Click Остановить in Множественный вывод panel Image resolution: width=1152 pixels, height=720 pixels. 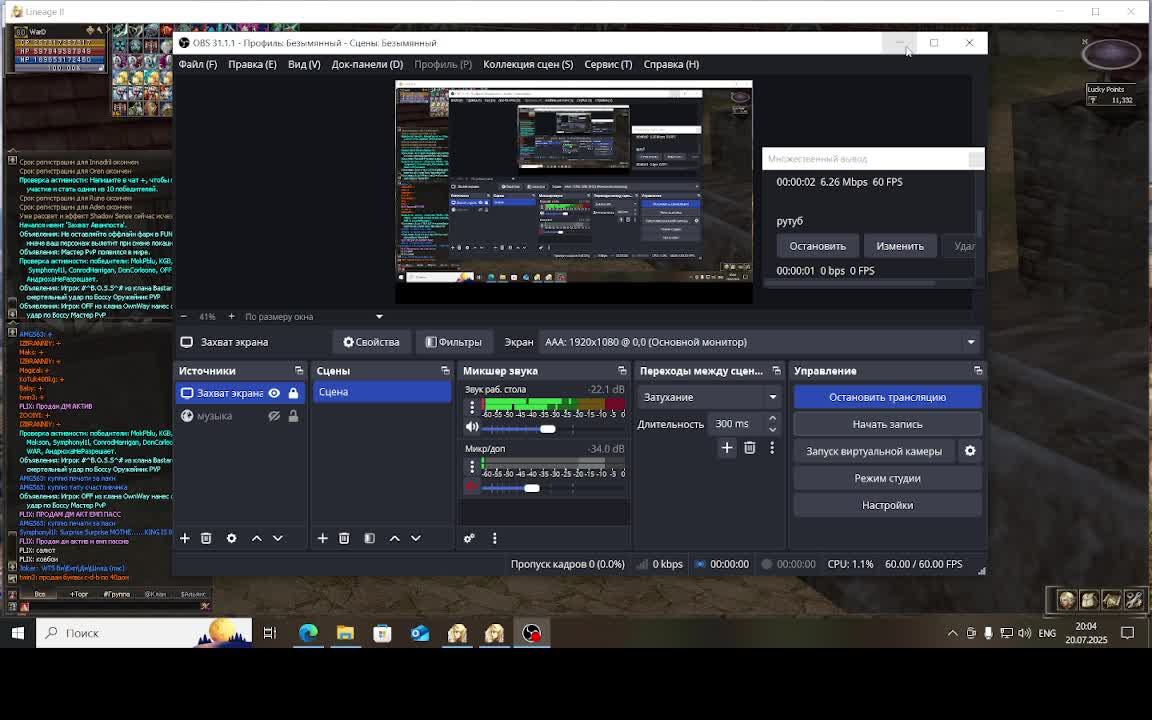[818, 246]
